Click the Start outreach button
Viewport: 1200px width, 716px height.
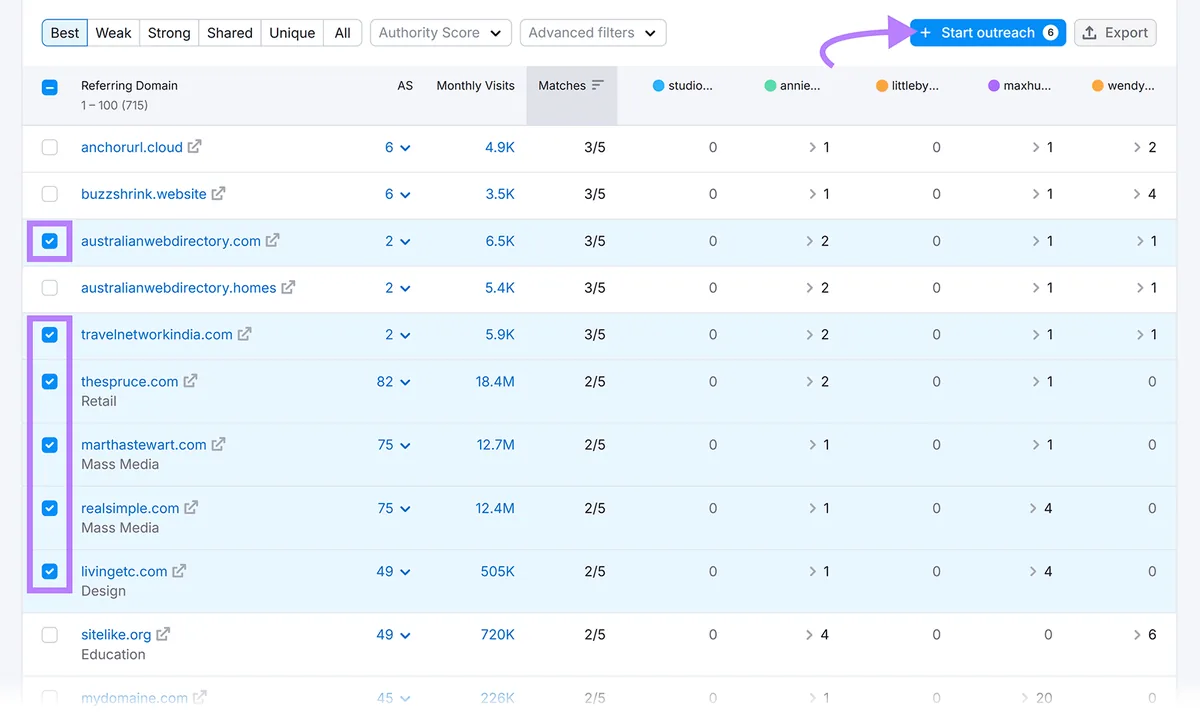(988, 33)
